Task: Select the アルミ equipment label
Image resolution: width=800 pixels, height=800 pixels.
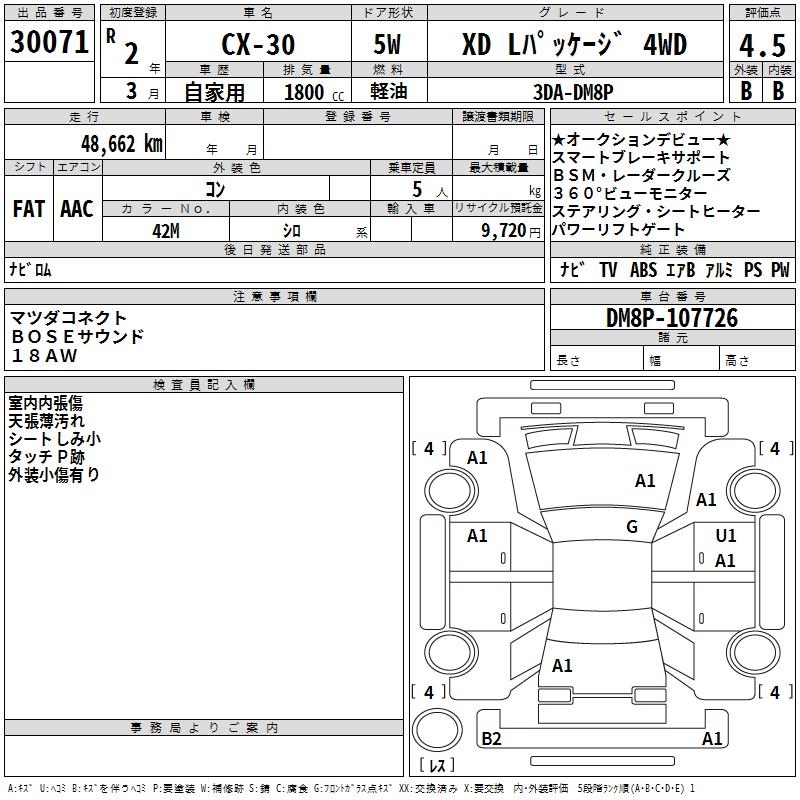Action: 719,269
